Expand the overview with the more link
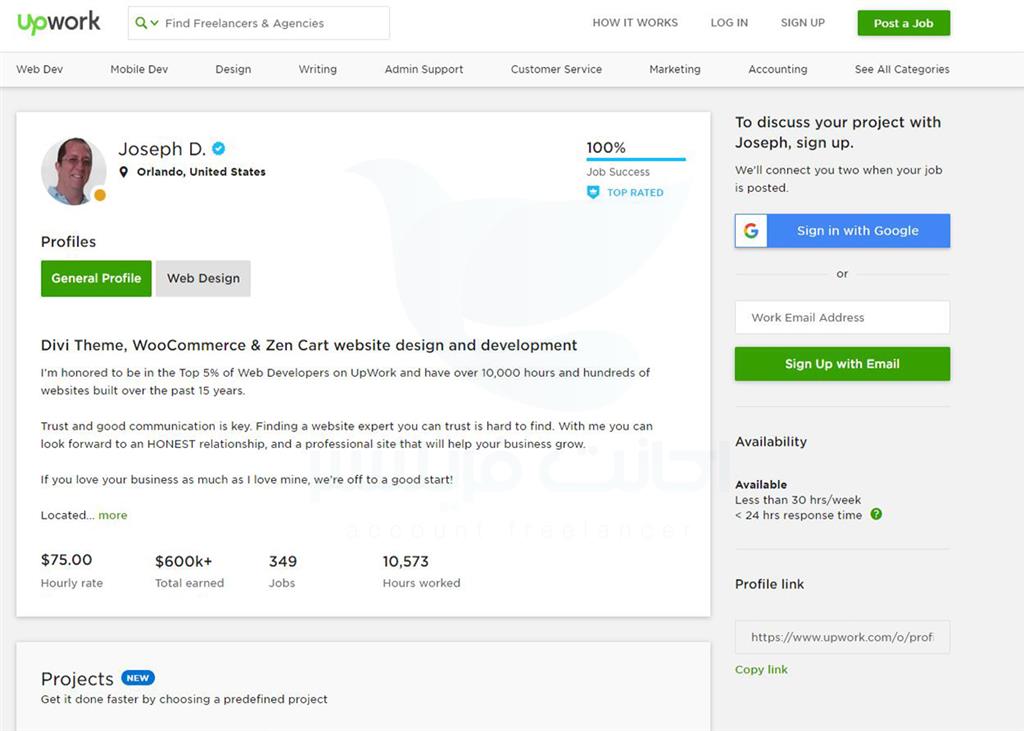 pos(113,515)
